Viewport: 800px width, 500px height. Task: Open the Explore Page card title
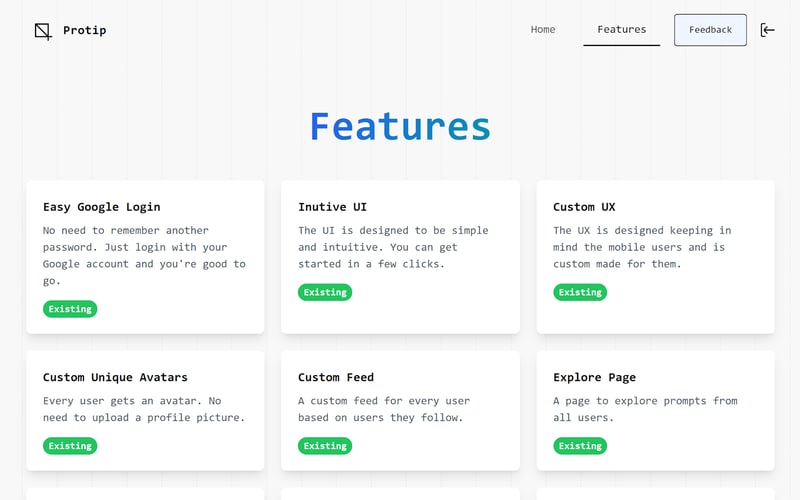(x=592, y=377)
